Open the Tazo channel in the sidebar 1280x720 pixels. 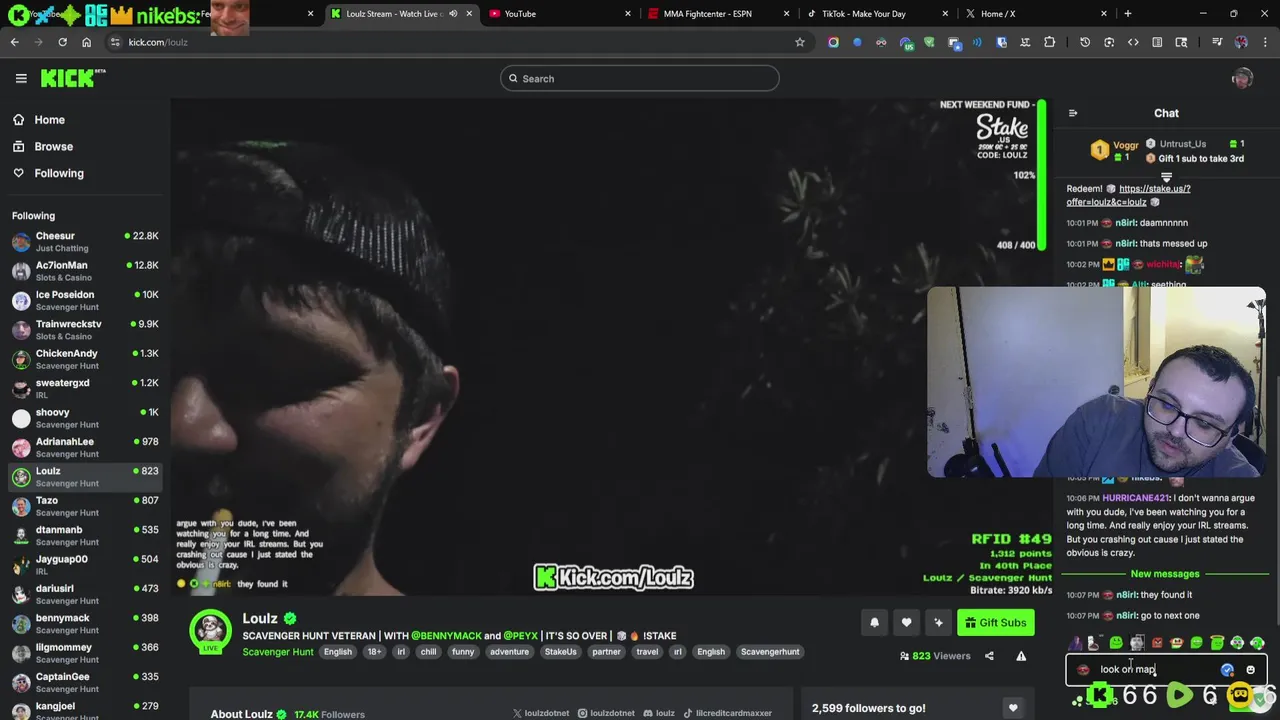pos(85,506)
